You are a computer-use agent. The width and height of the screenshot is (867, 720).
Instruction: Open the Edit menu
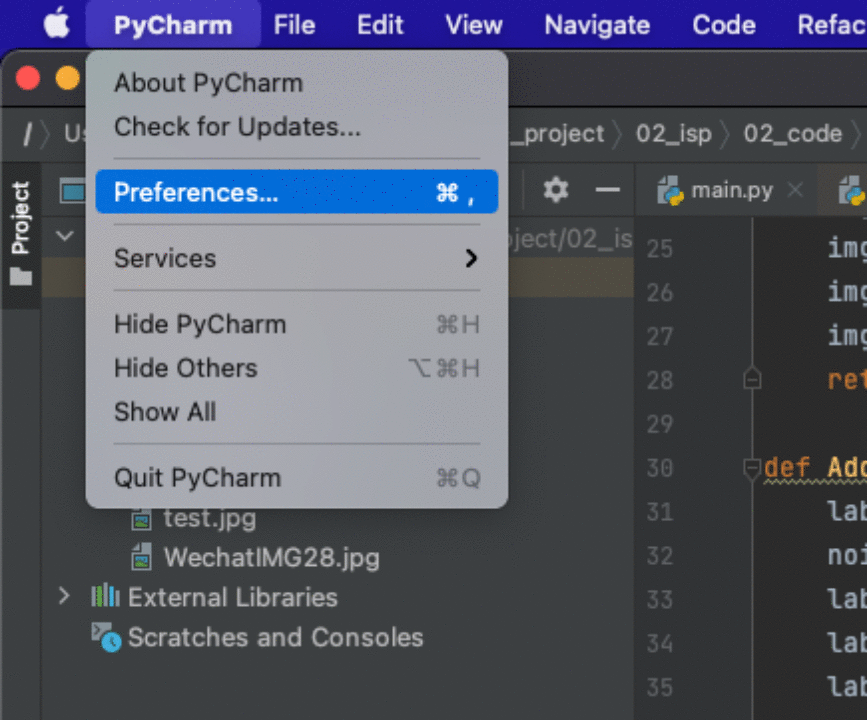click(380, 25)
